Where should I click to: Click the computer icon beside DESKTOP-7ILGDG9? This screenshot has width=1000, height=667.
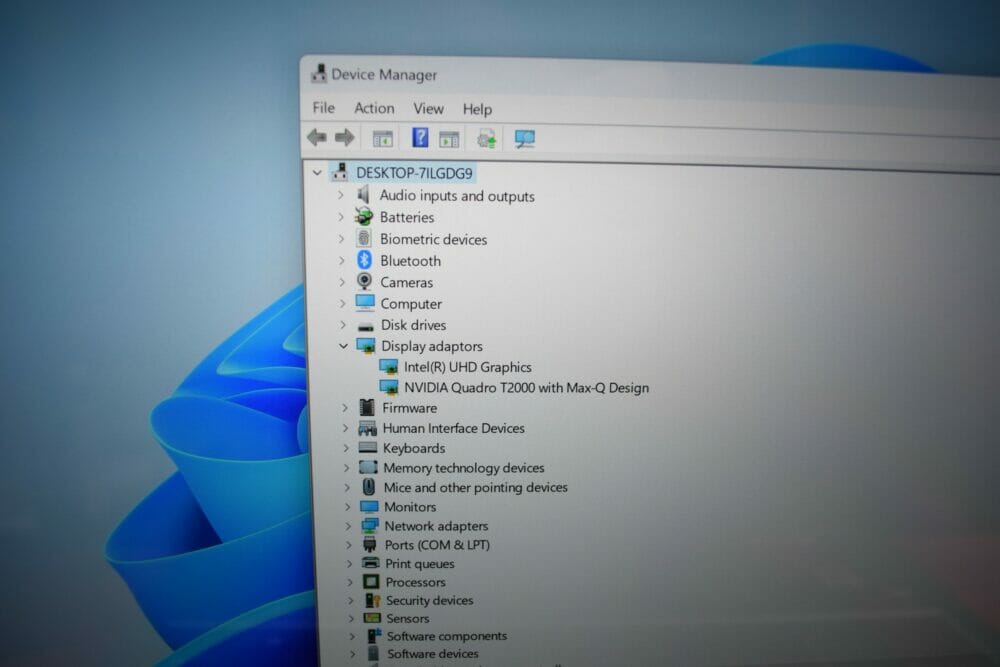coord(340,172)
